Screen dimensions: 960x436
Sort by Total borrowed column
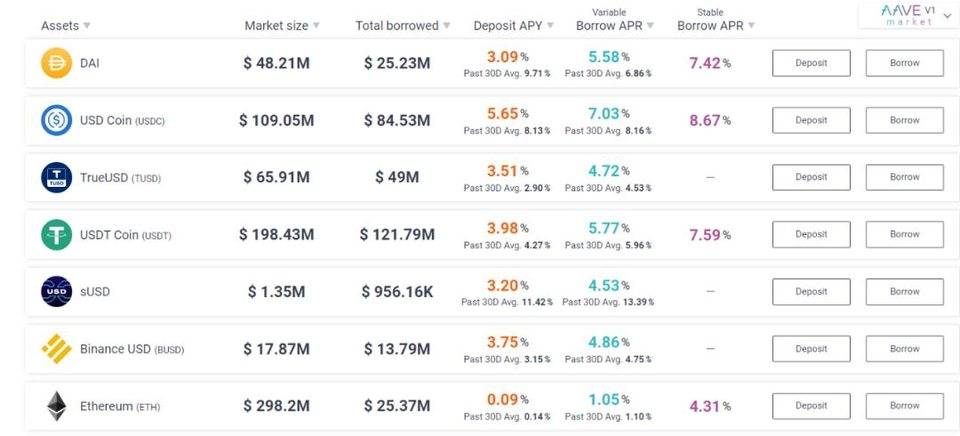[x=402, y=26]
